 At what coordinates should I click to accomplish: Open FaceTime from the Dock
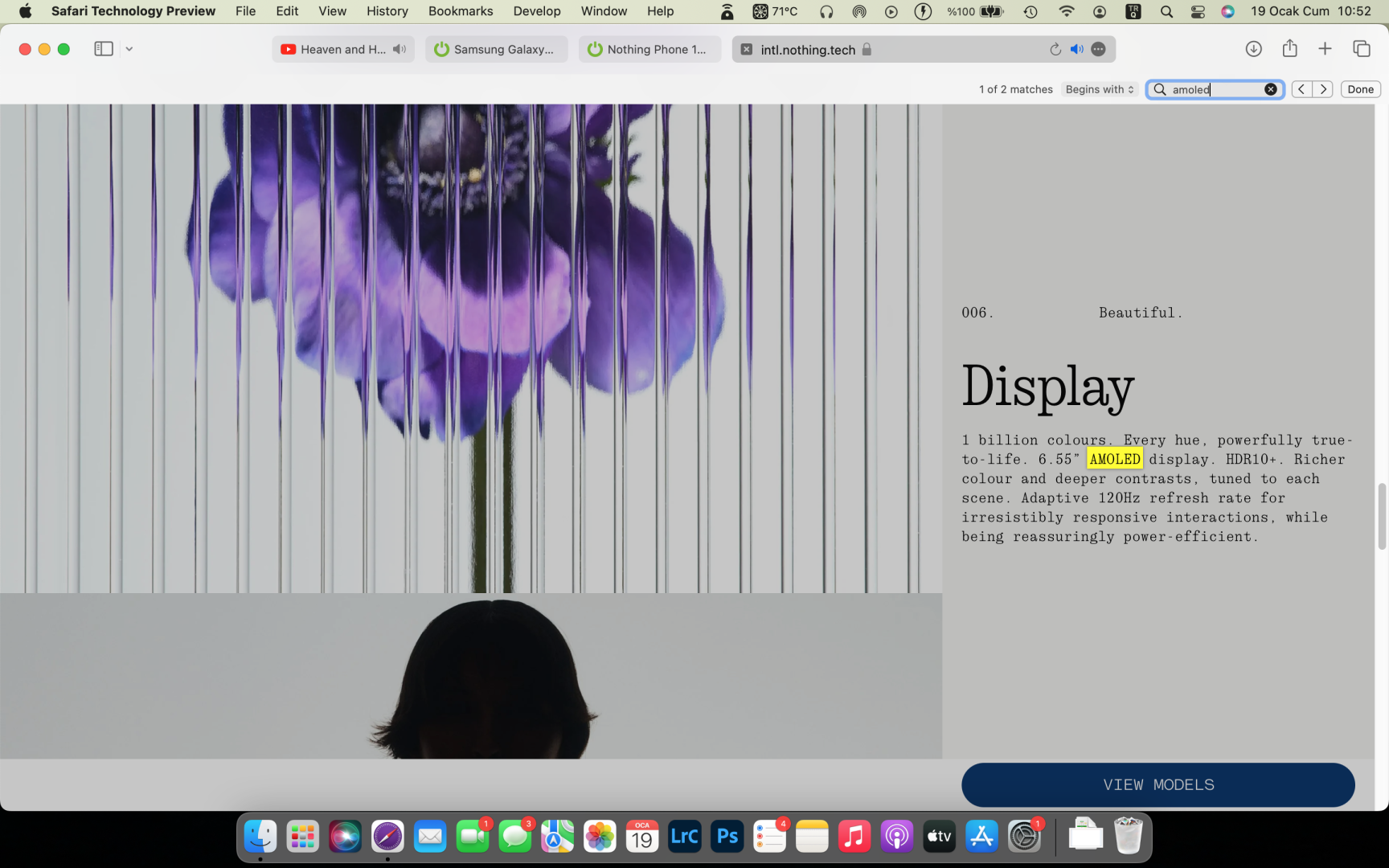[x=473, y=837]
